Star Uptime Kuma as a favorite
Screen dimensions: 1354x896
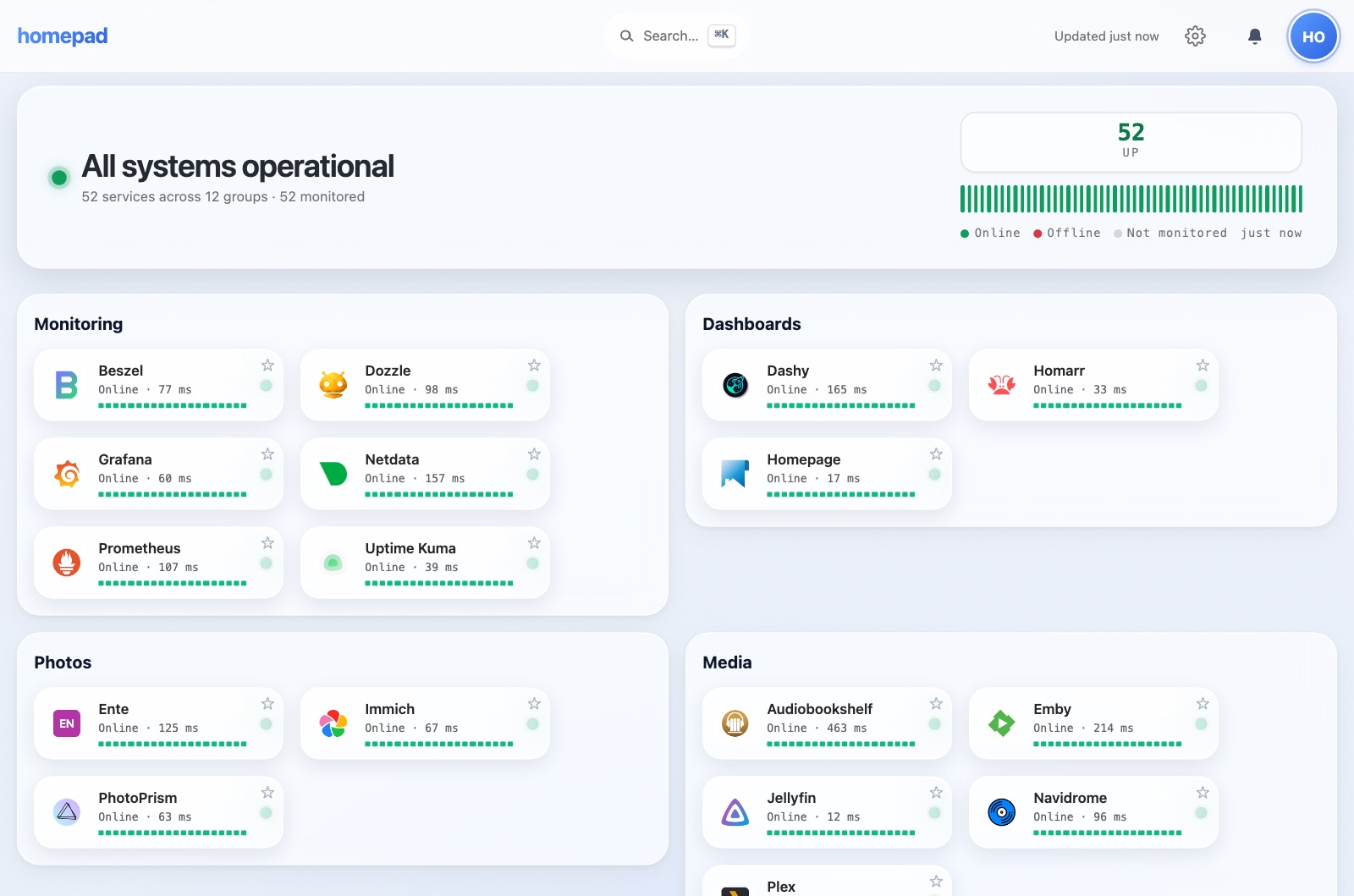534,543
